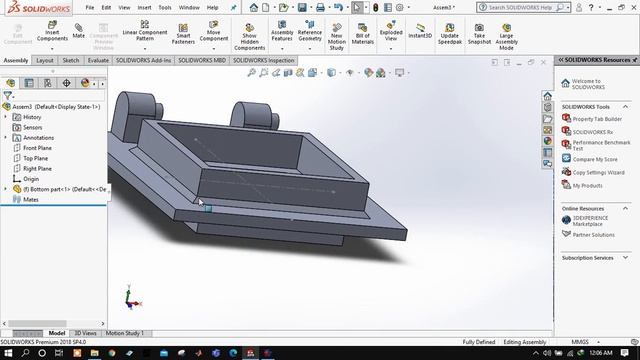Open 3DEXPERIENCE Marketplace link
Screen dimensions: 640x360
pyautogui.click(x=590, y=221)
